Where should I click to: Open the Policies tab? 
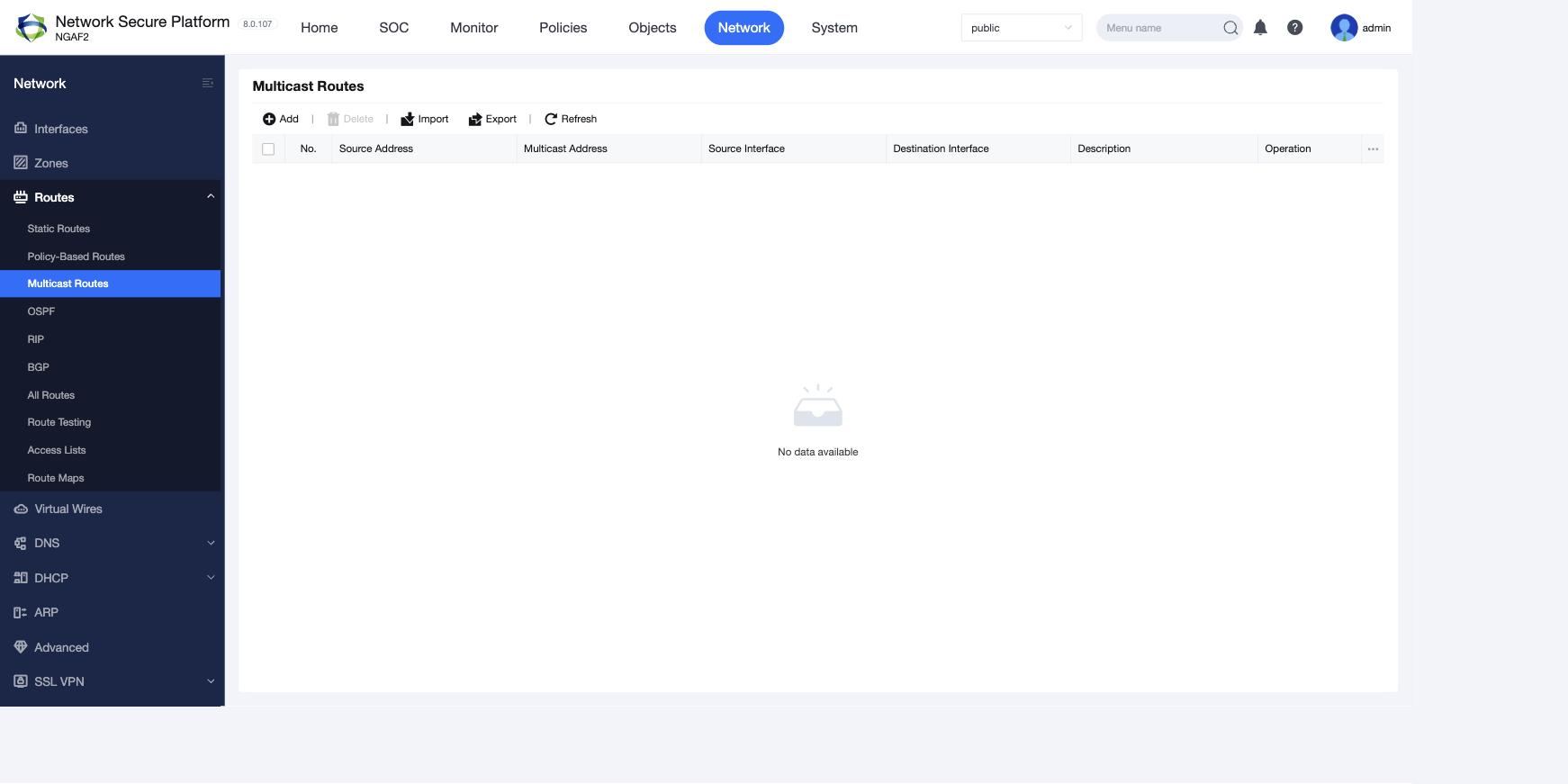coord(563,28)
